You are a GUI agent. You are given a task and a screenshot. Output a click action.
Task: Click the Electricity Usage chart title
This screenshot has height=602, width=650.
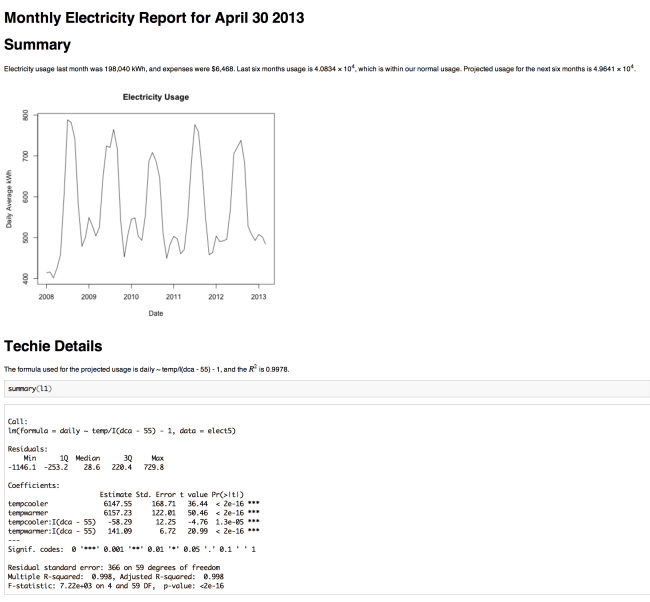pyautogui.click(x=155, y=97)
